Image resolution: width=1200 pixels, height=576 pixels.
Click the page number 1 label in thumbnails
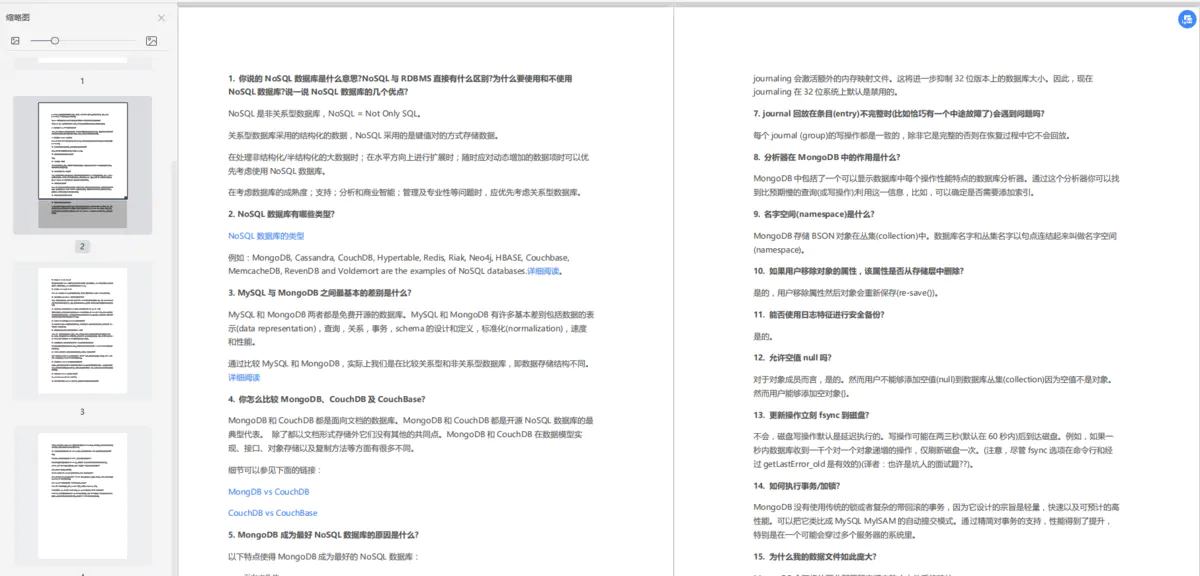pyautogui.click(x=82, y=81)
